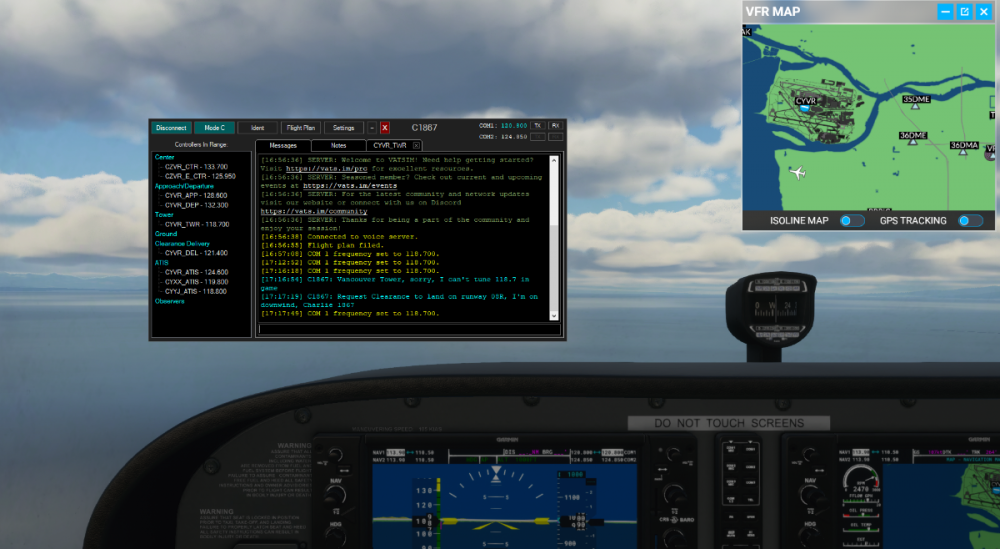Click the red X close icon in vPilot
This screenshot has width=1000, height=549.
pos(385,128)
